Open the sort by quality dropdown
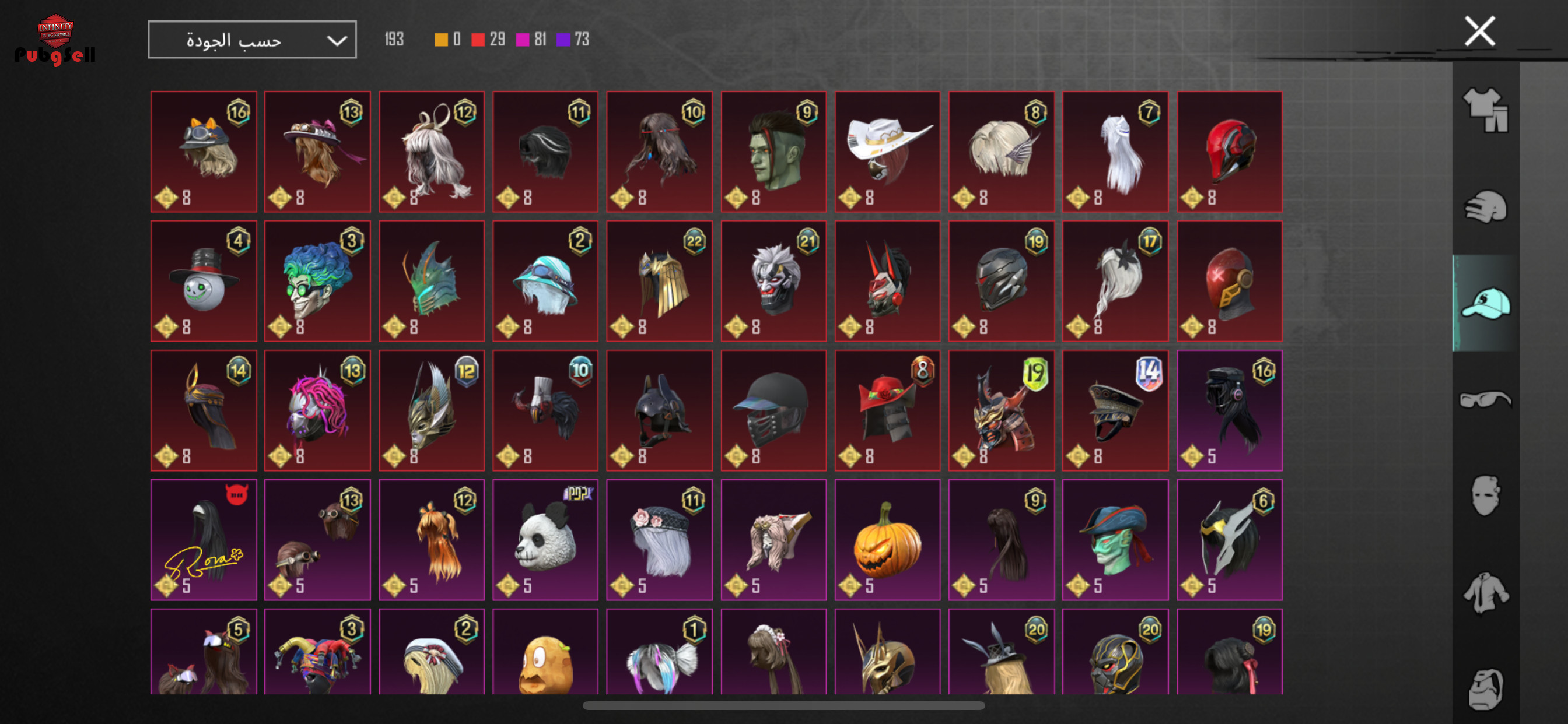The height and width of the screenshot is (724, 1568). pos(252,40)
